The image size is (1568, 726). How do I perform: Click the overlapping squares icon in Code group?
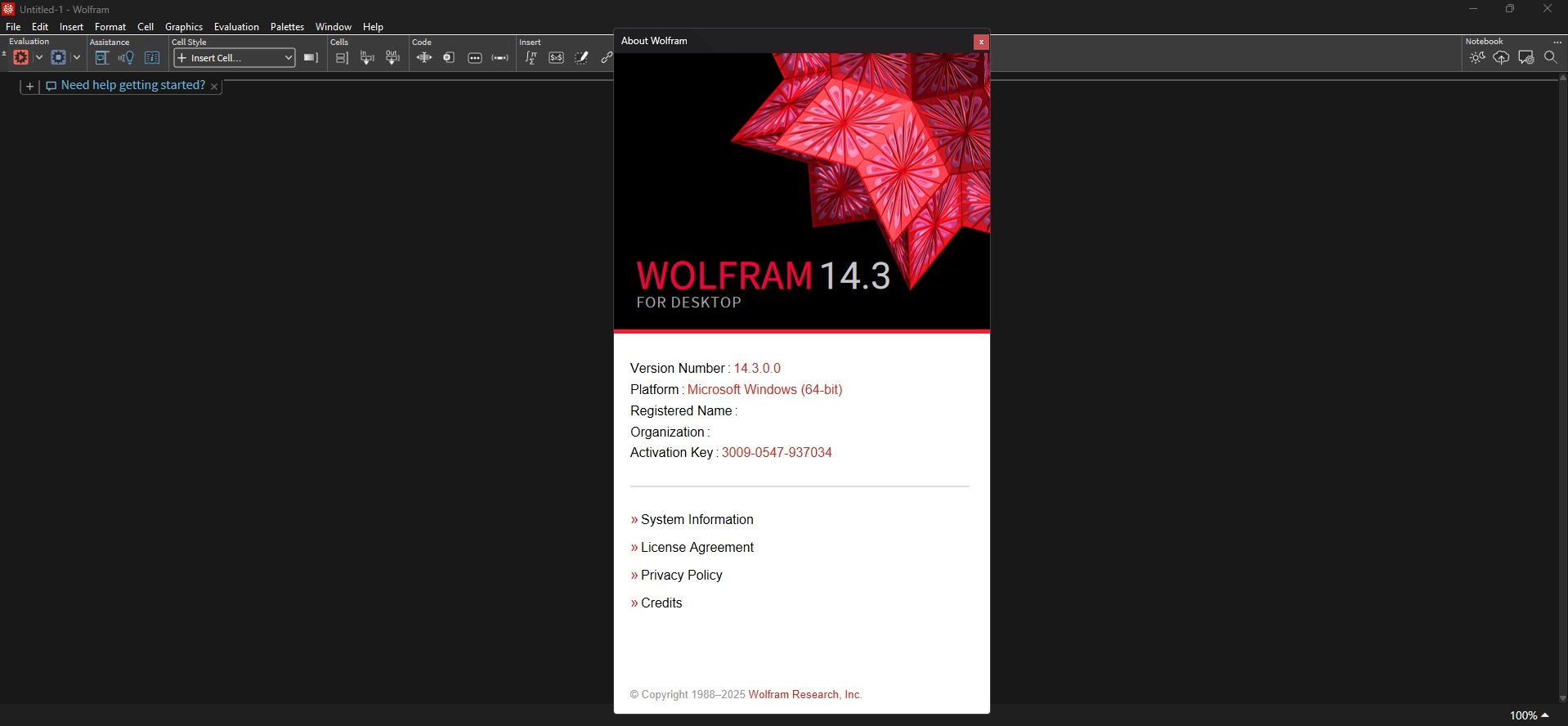(450, 58)
